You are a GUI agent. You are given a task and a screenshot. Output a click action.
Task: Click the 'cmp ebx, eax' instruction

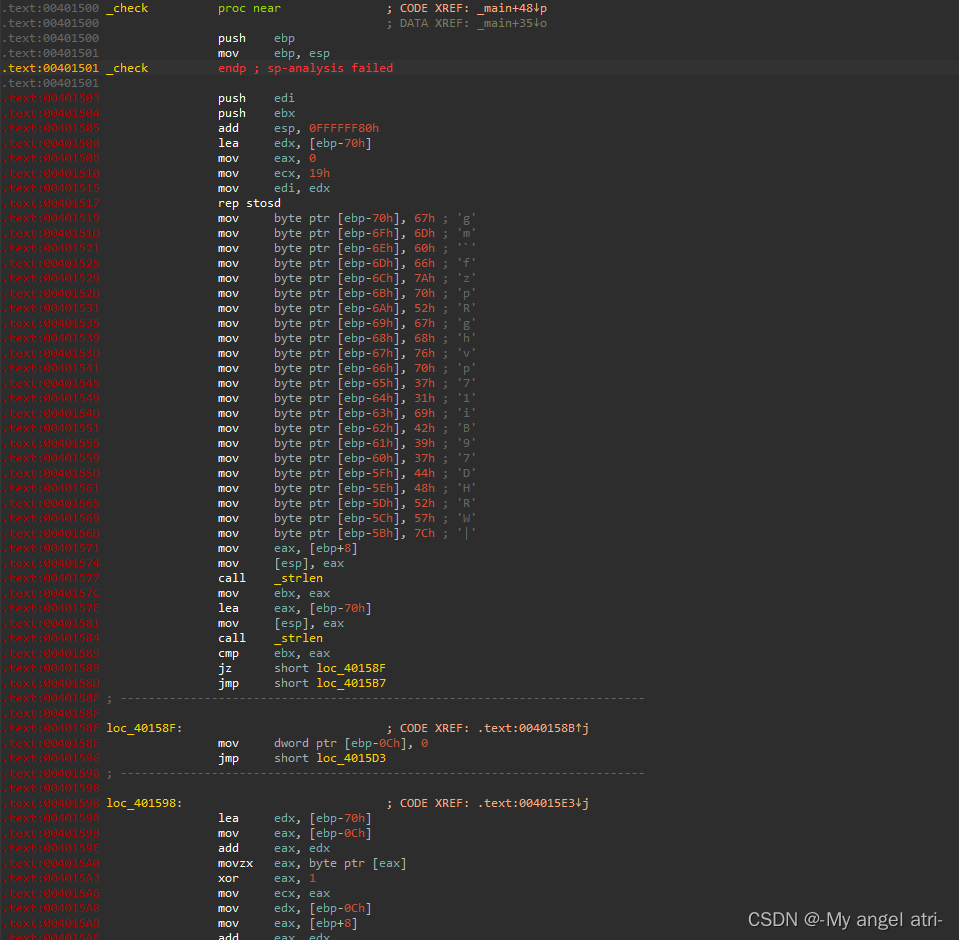point(274,653)
